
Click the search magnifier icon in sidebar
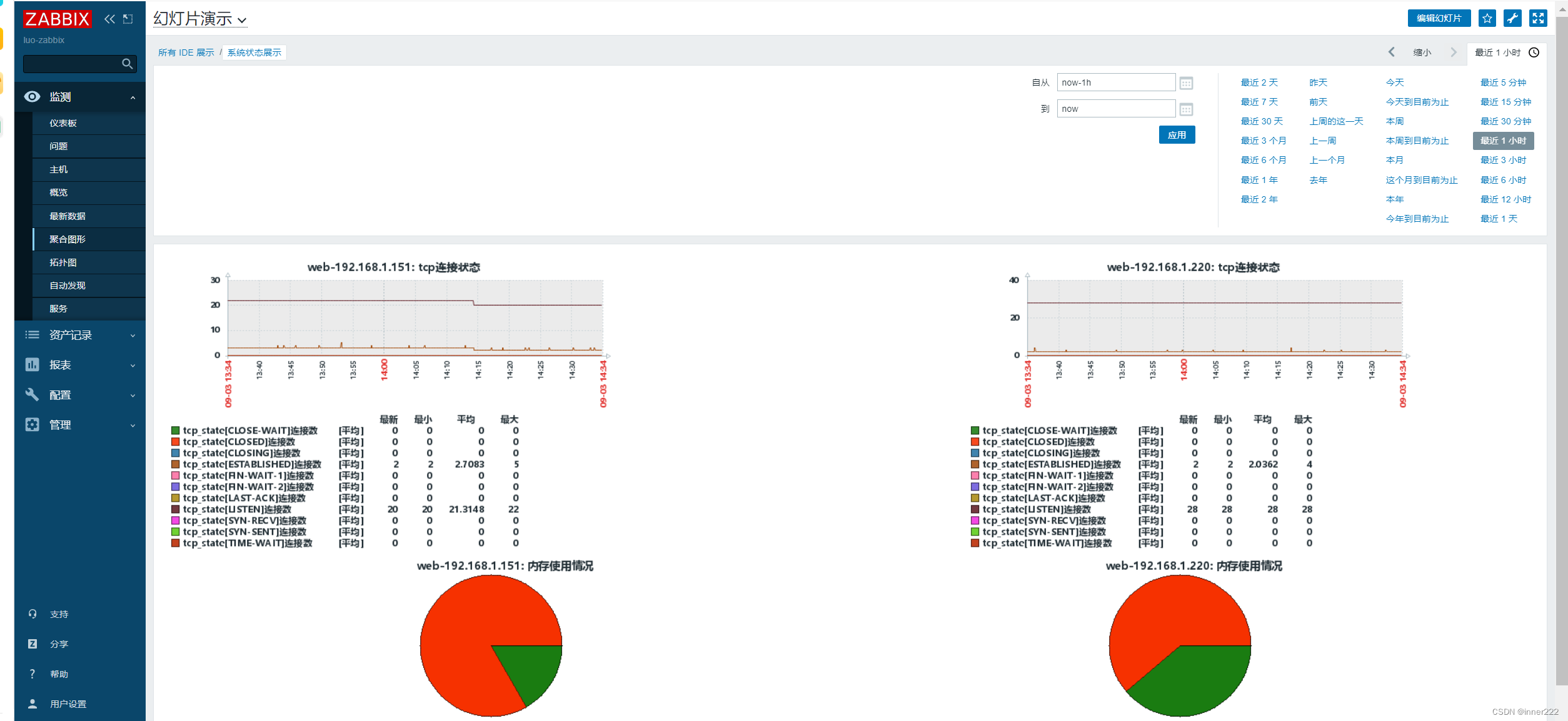click(128, 64)
